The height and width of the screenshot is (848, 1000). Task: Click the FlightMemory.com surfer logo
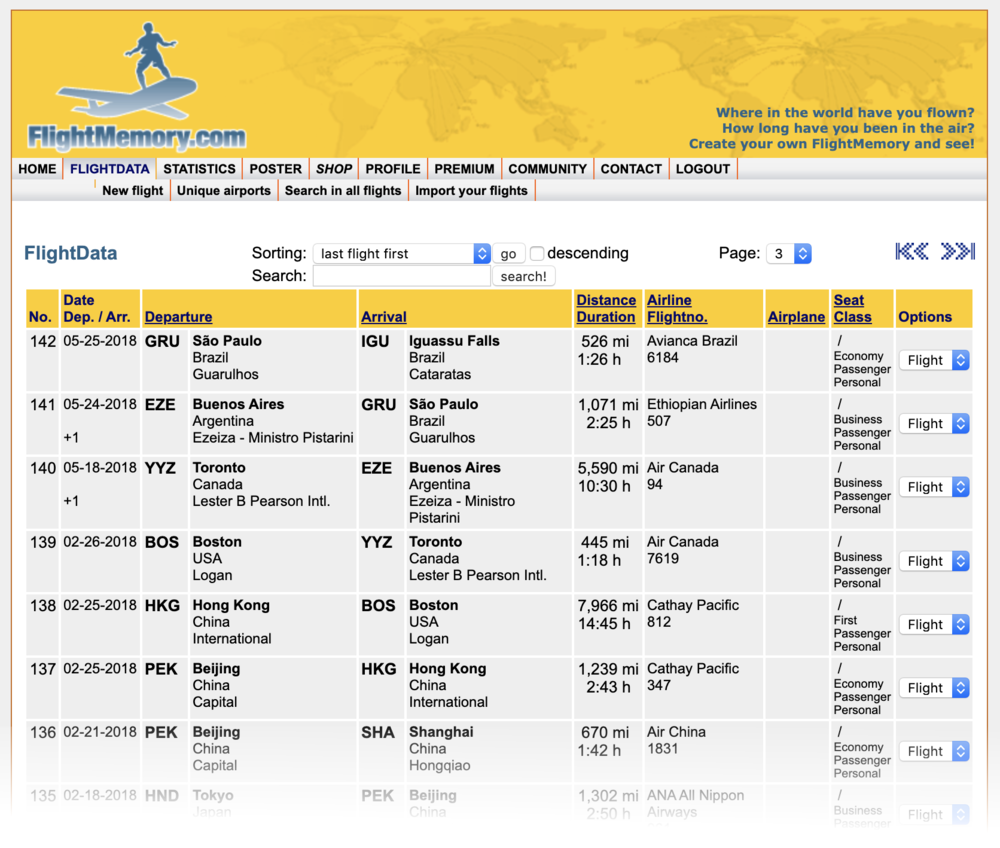137,90
